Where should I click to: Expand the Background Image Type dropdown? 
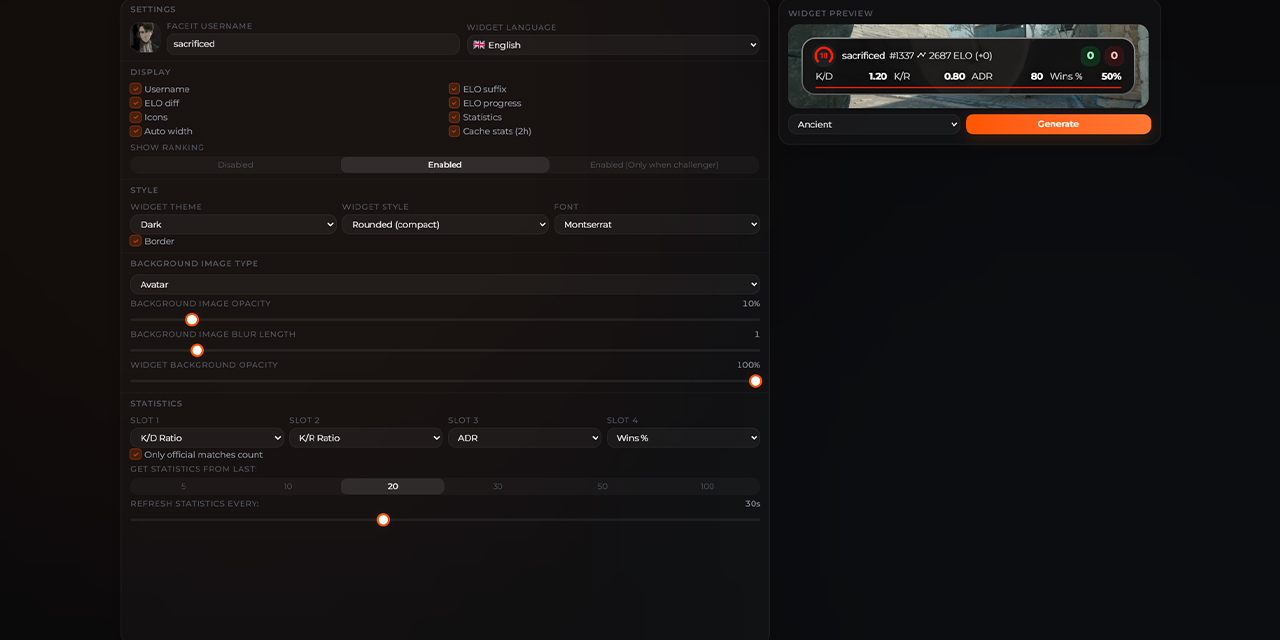[445, 284]
